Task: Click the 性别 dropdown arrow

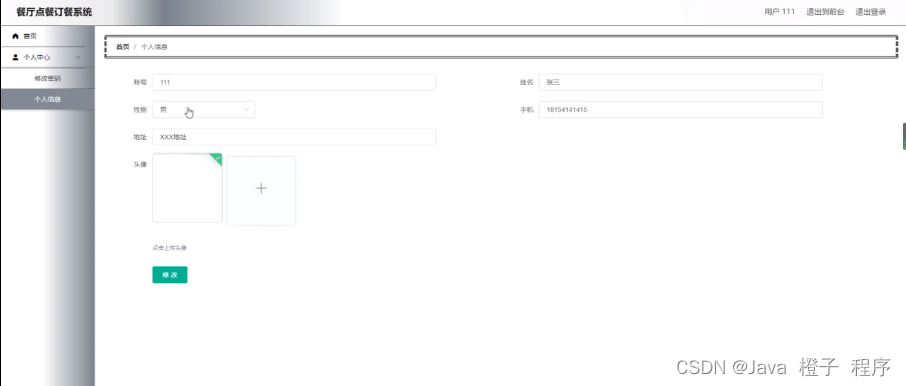Action: tap(247, 109)
